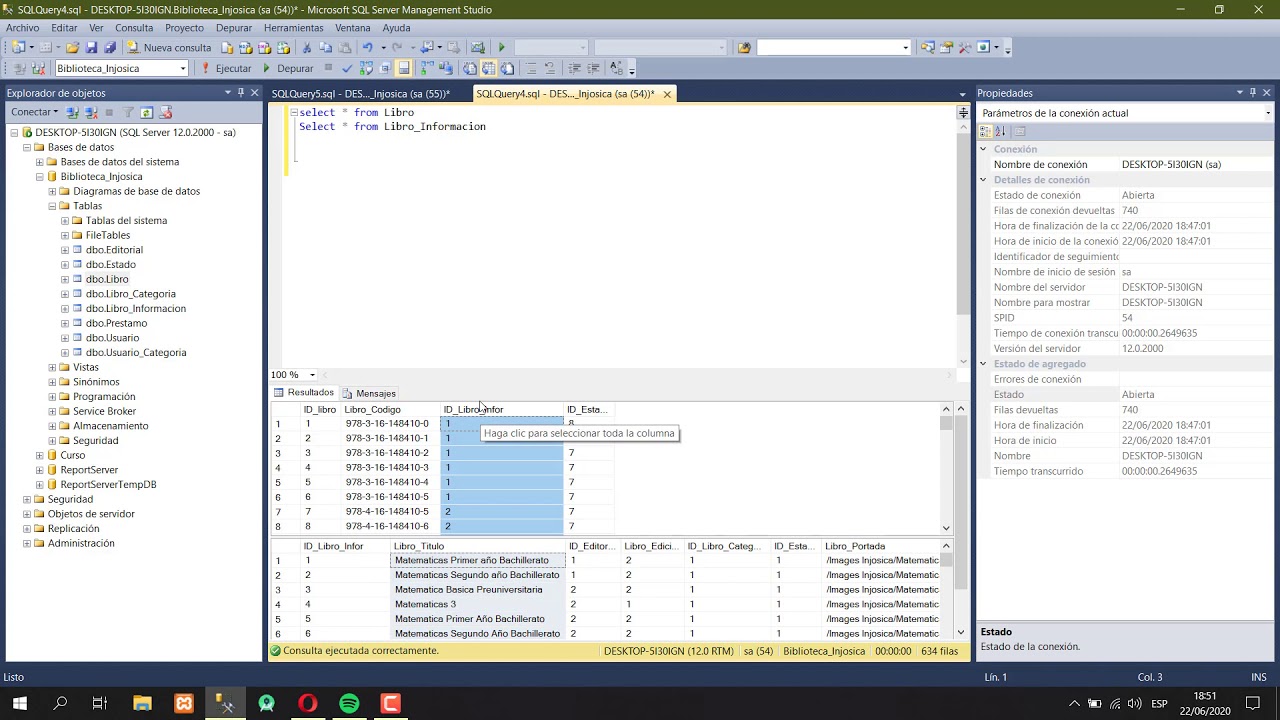Click the Find in Files toolbar icon
Image resolution: width=1280 pixels, height=720 pixels.
(744, 47)
